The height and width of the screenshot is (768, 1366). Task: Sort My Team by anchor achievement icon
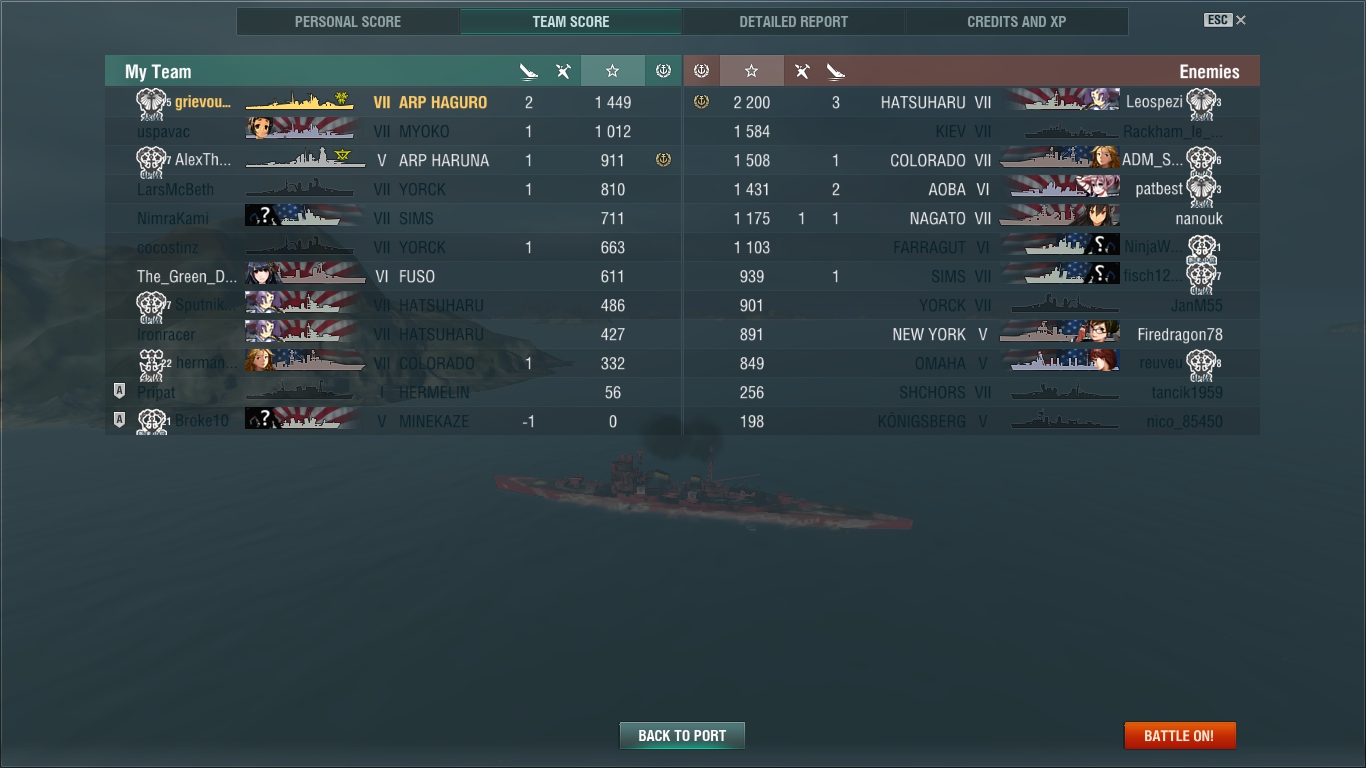pos(663,71)
